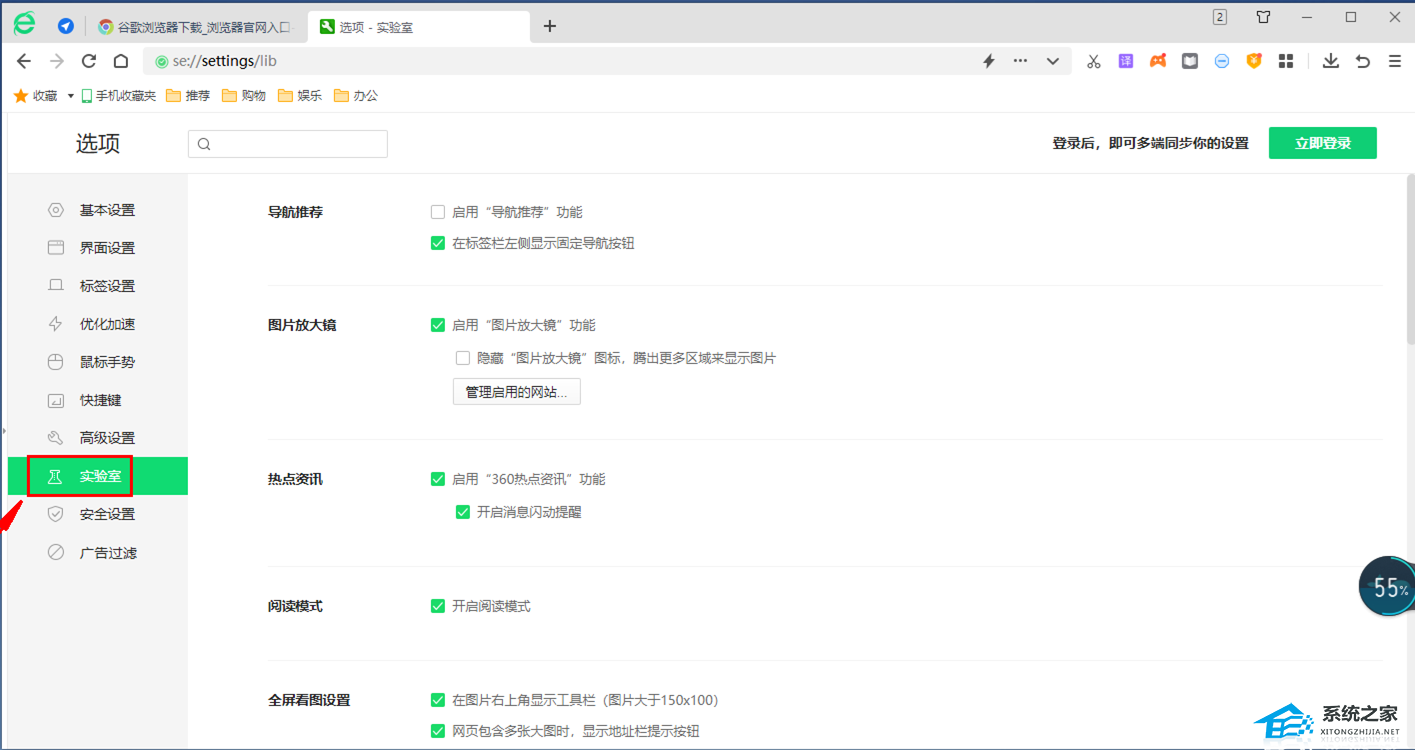Open the purple translate extension icon
1415x750 pixels.
point(1125,61)
